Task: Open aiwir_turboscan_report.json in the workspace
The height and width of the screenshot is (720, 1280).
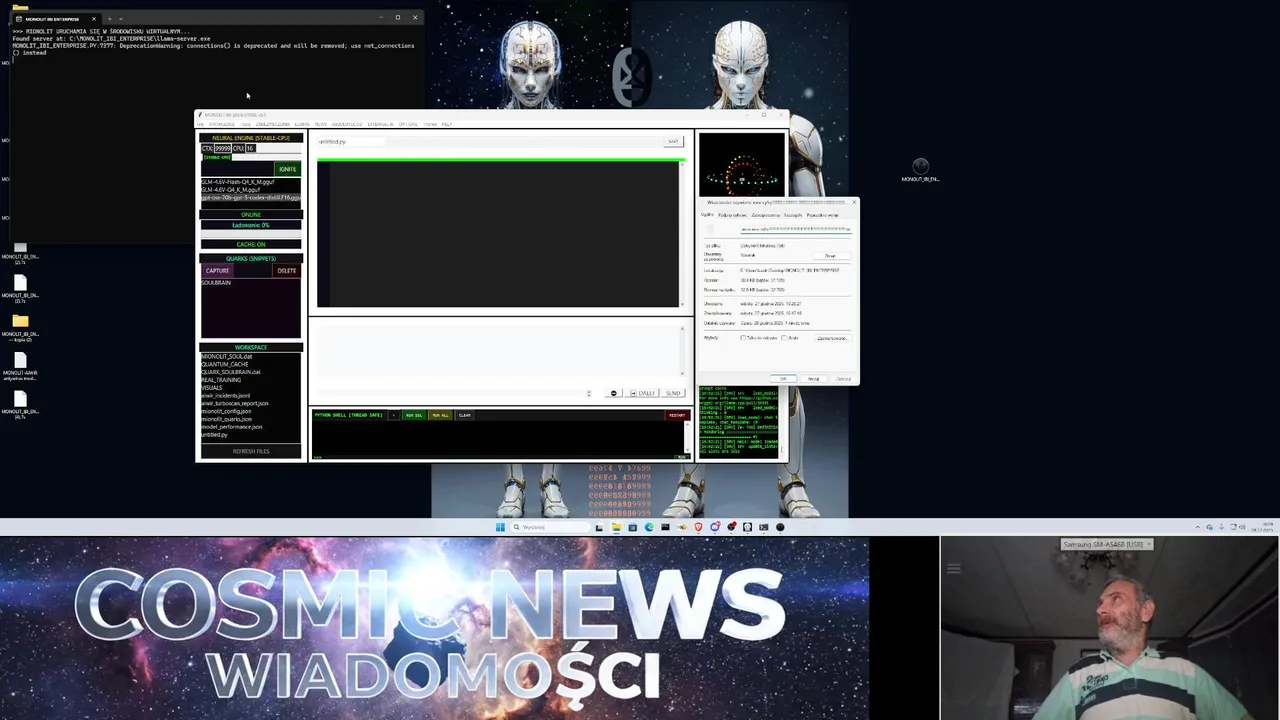Action: coord(235,403)
